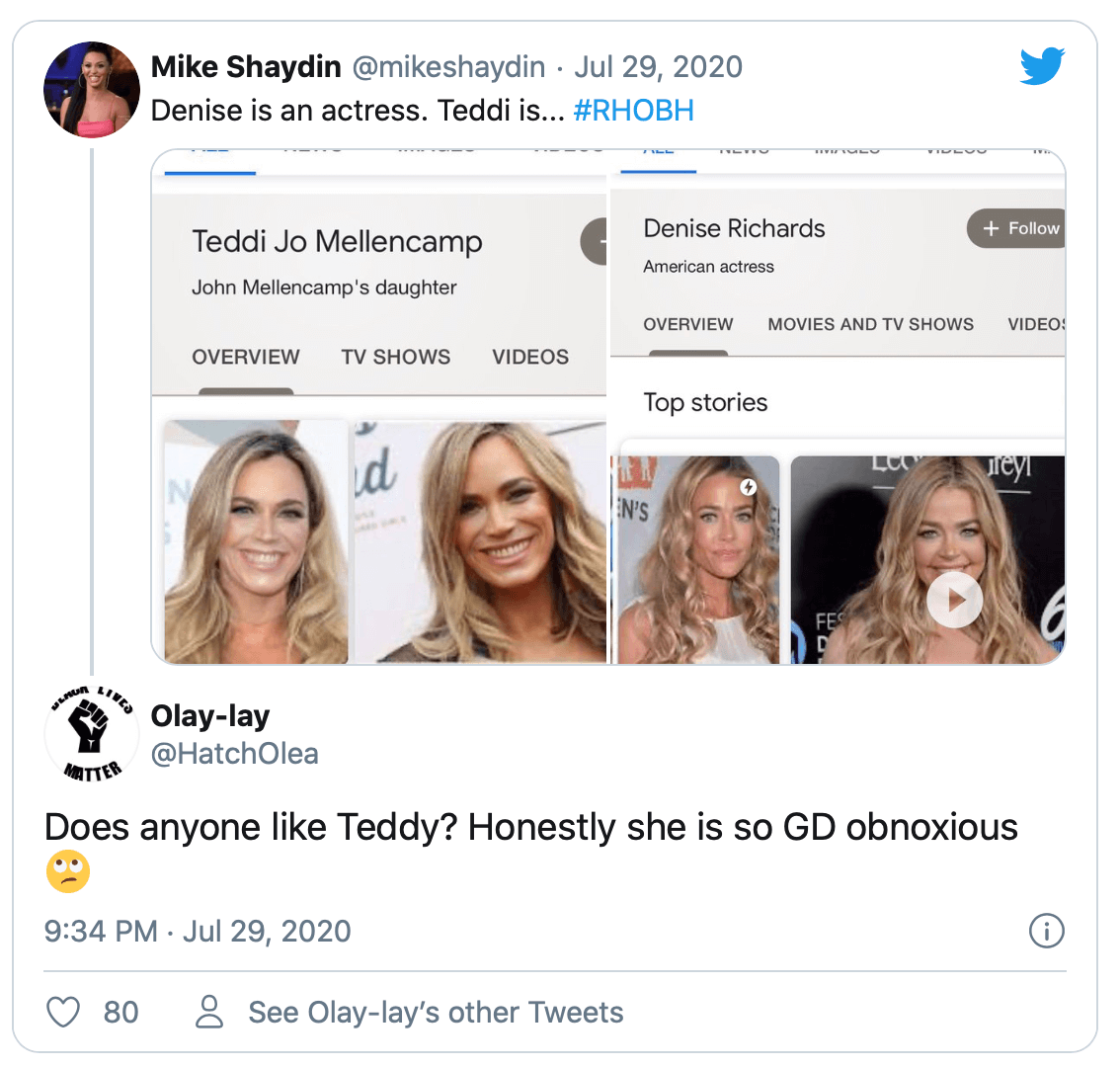Play the Denise Richards video thumbnail
Viewport: 1120px width, 1067px height.
click(x=953, y=600)
